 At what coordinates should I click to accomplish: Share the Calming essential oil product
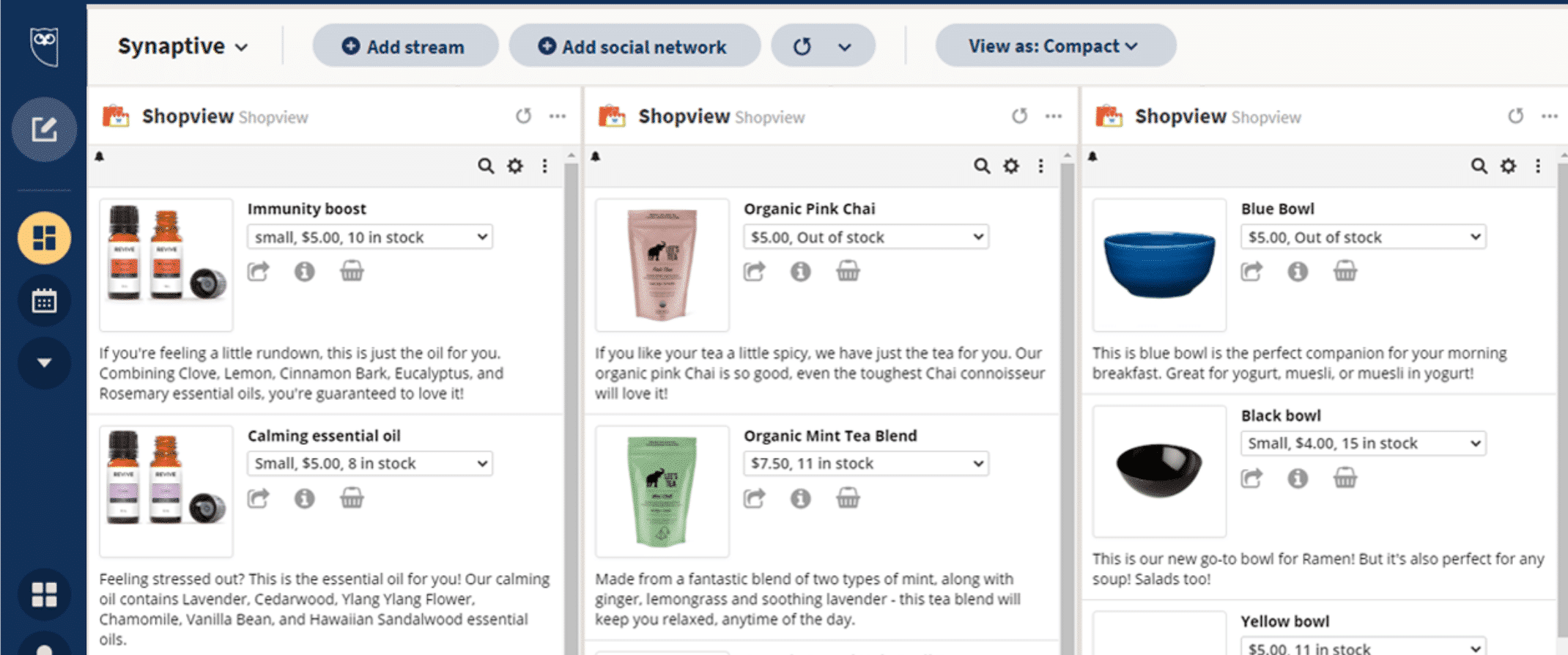258,498
